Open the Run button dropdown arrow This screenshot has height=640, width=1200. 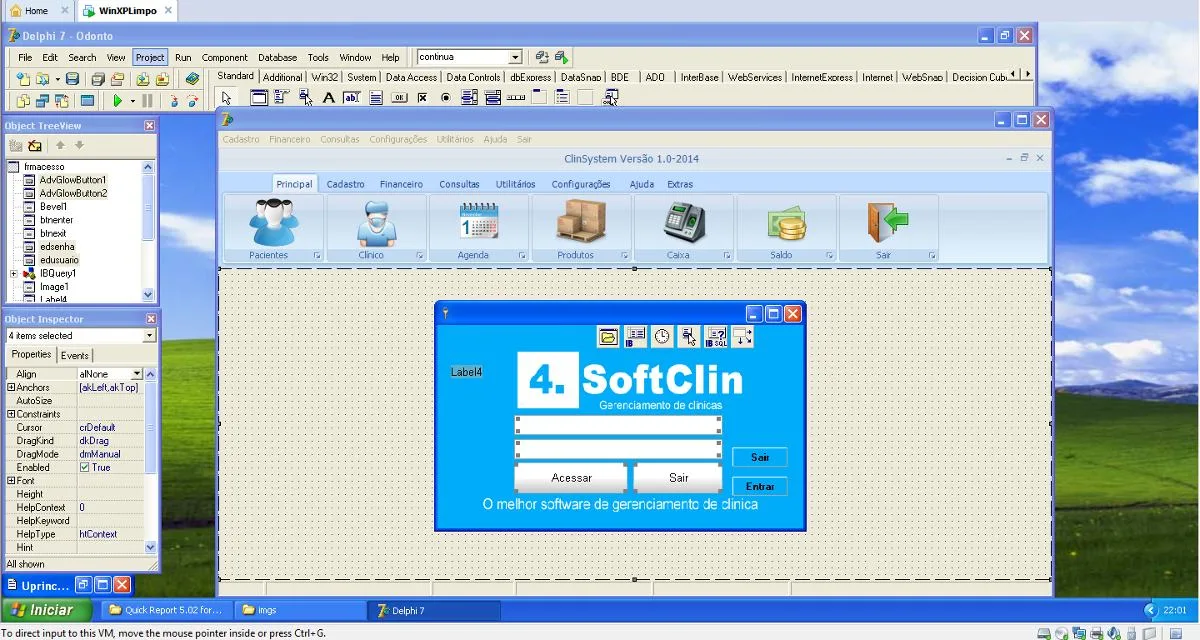pyautogui.click(x=132, y=101)
